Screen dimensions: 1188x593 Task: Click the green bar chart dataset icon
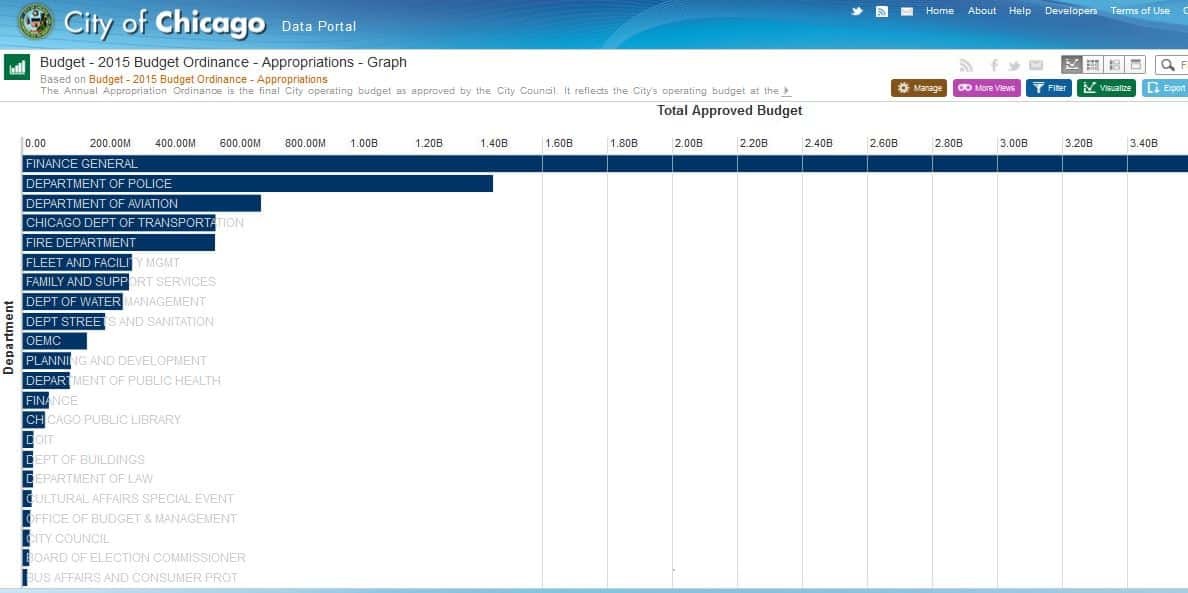pyautogui.click(x=17, y=67)
